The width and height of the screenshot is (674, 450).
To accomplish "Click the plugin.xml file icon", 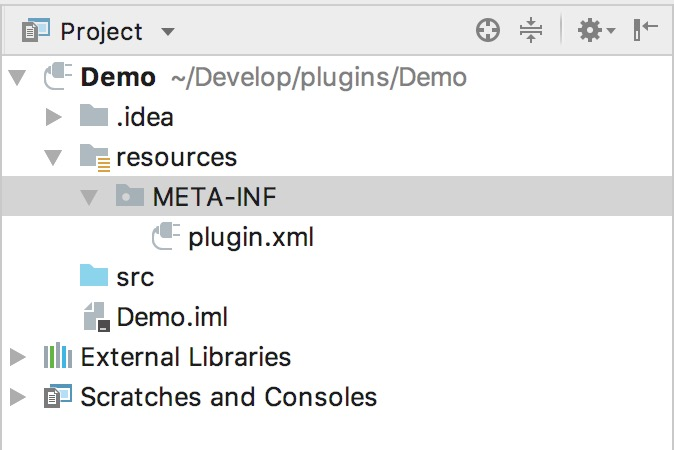I will tap(166, 236).
